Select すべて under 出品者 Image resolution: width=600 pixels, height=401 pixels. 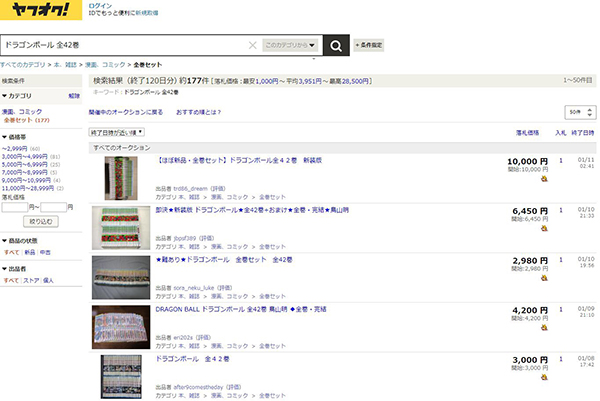pos(11,280)
